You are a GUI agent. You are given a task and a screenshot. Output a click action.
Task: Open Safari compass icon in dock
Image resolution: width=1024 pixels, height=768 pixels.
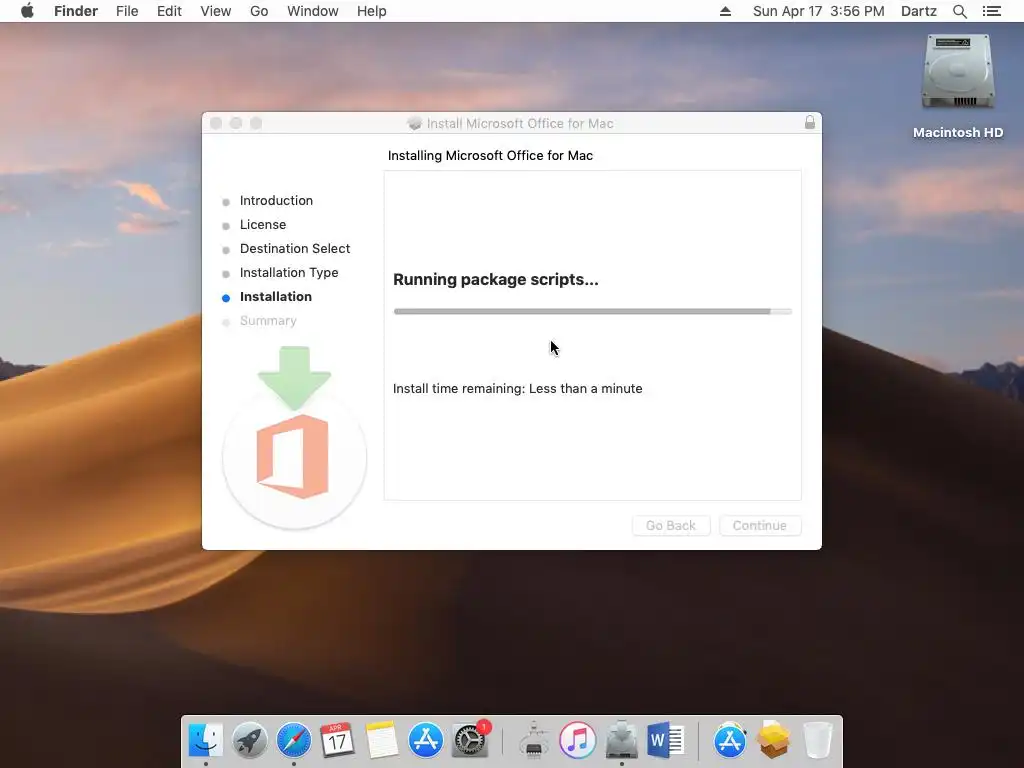pyautogui.click(x=294, y=740)
